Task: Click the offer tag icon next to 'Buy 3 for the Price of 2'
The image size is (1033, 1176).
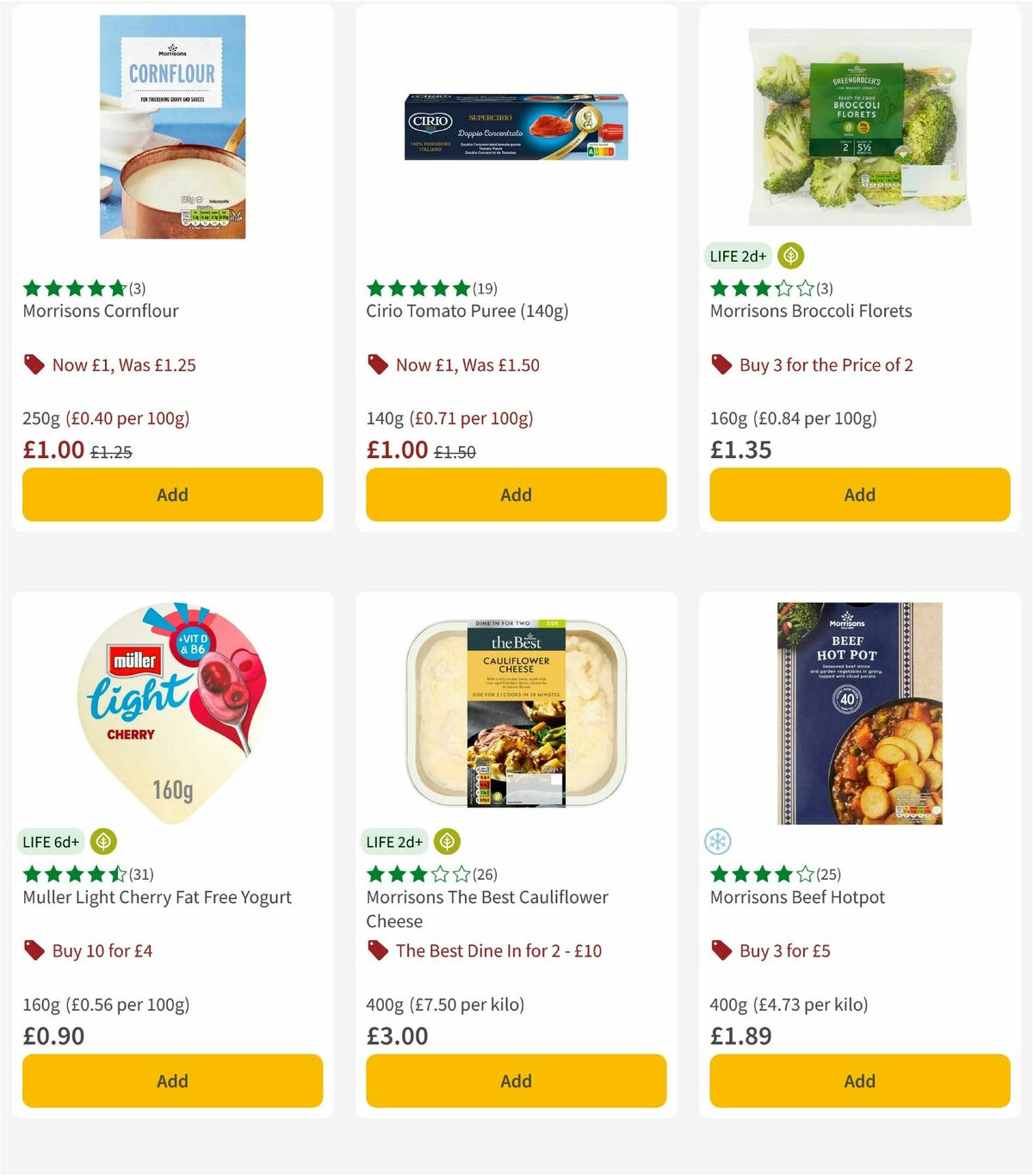Action: (x=721, y=365)
